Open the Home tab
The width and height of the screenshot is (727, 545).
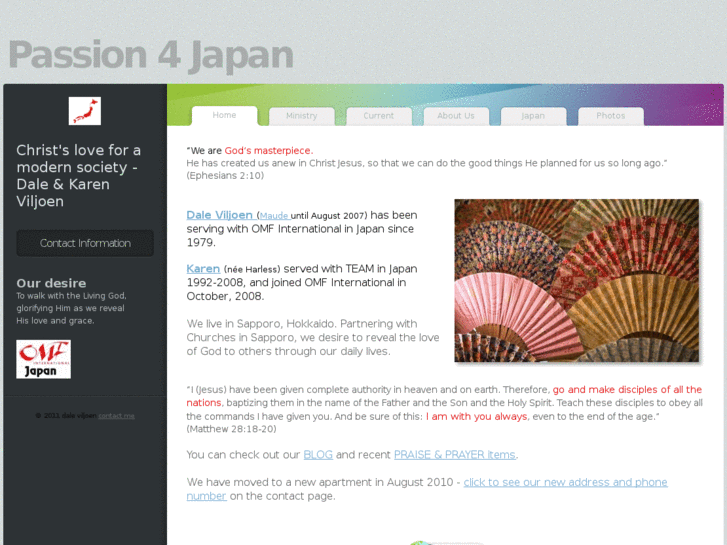pyautogui.click(x=224, y=115)
